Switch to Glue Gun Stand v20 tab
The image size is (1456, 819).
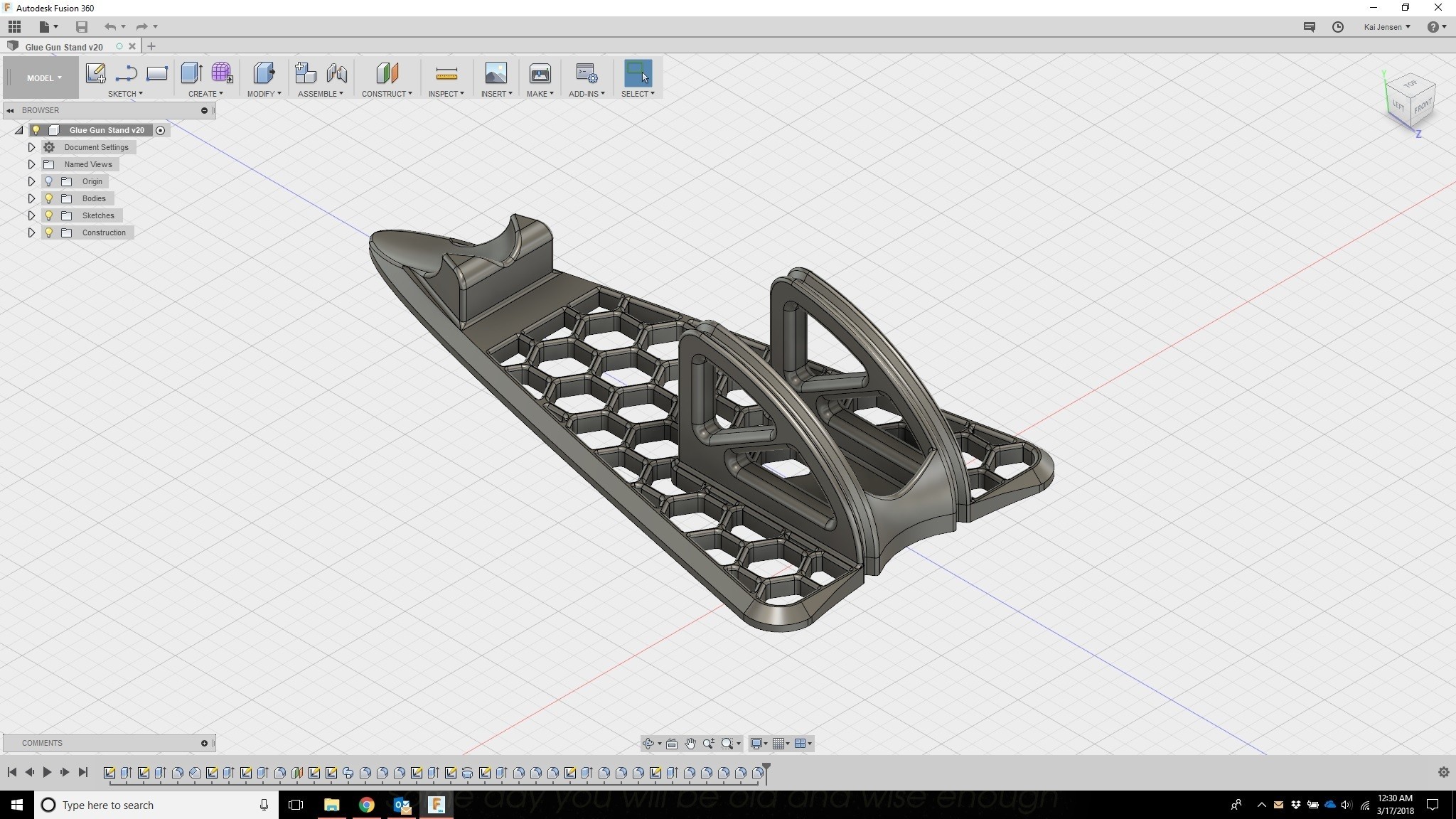point(64,47)
